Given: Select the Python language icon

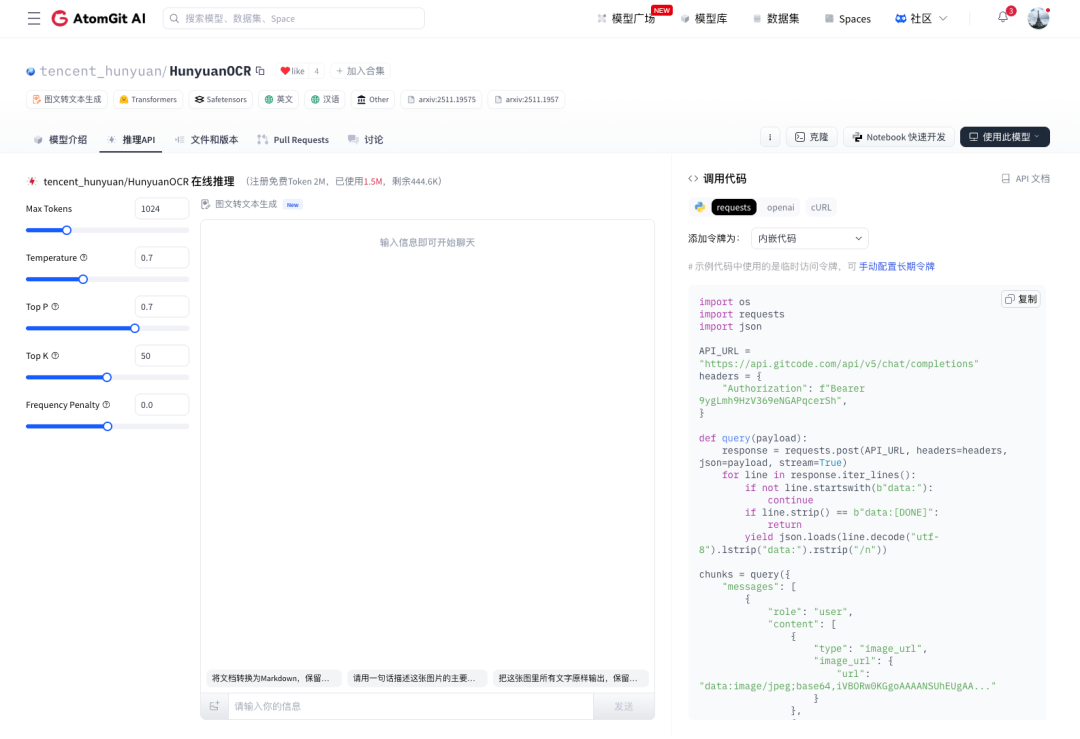Looking at the screenshot, I should click(x=699, y=207).
